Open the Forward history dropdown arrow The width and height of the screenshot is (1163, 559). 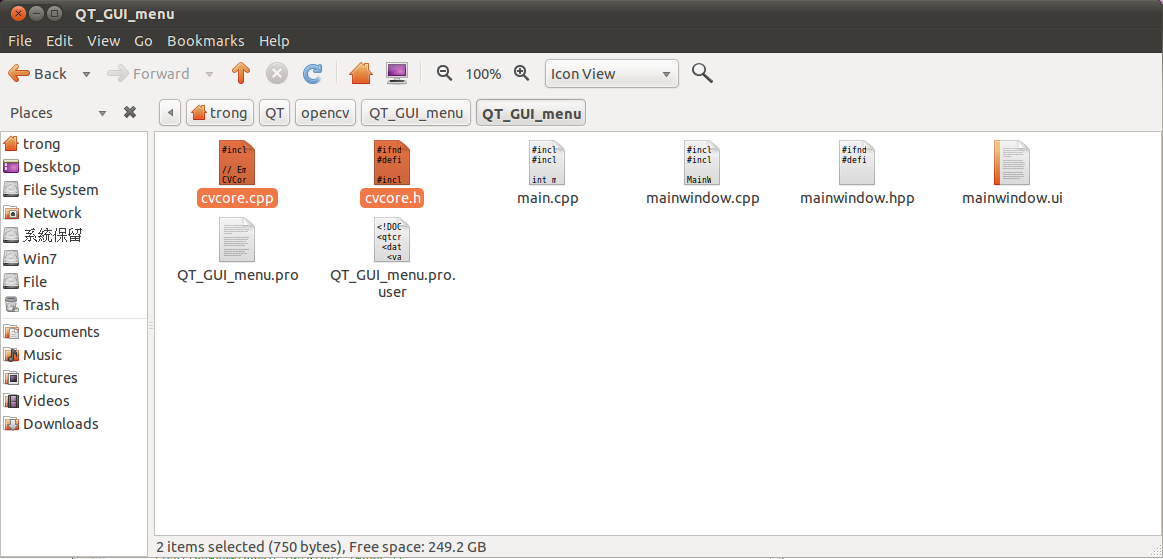tap(209, 74)
